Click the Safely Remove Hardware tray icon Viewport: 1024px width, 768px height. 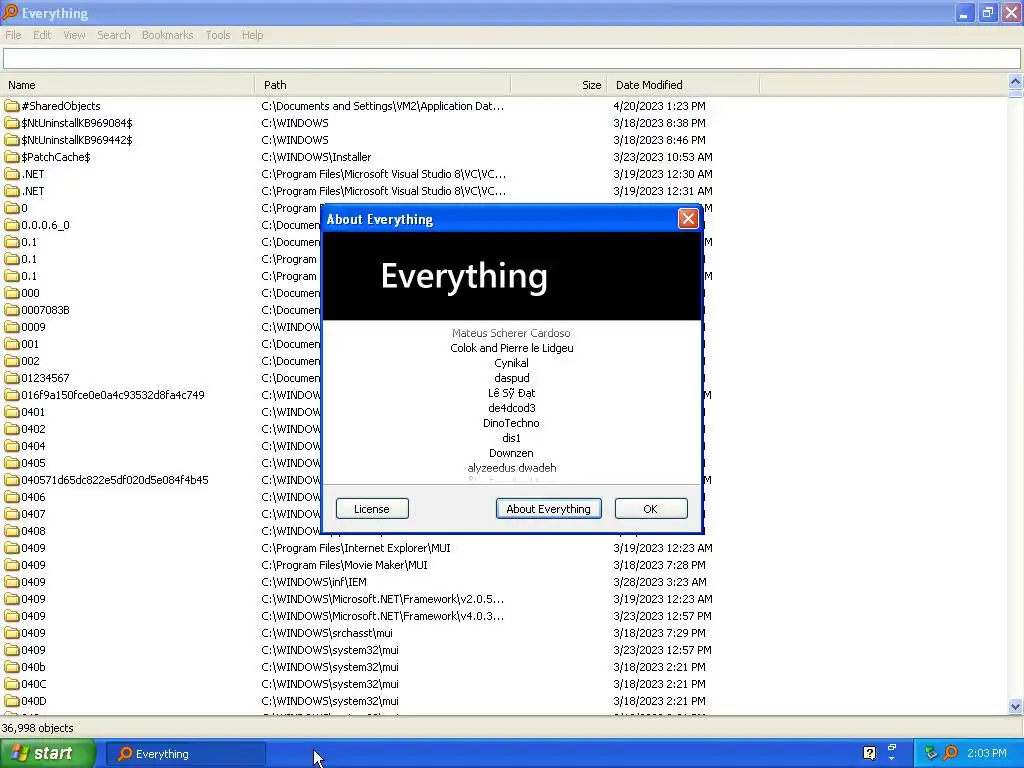tap(931, 753)
